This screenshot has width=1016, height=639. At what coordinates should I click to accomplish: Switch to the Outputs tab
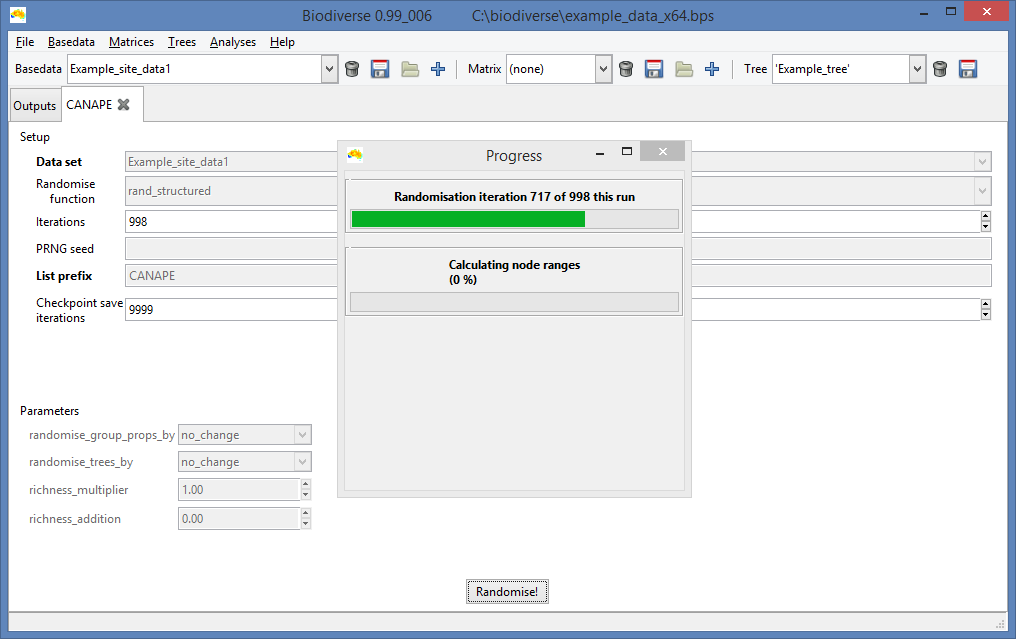(35, 106)
